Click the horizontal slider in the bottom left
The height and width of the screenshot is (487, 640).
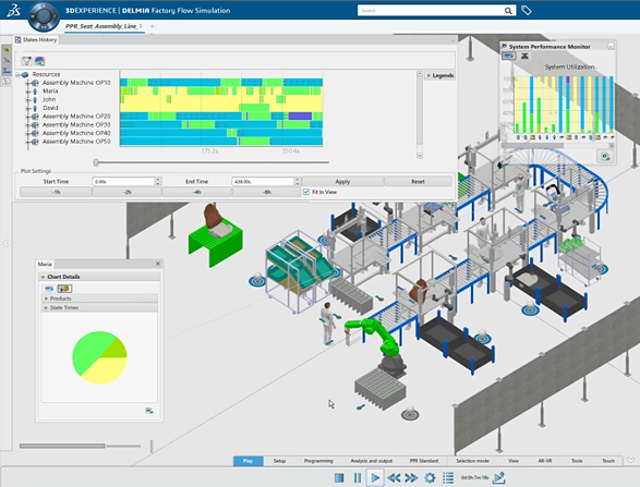[x=80, y=446]
